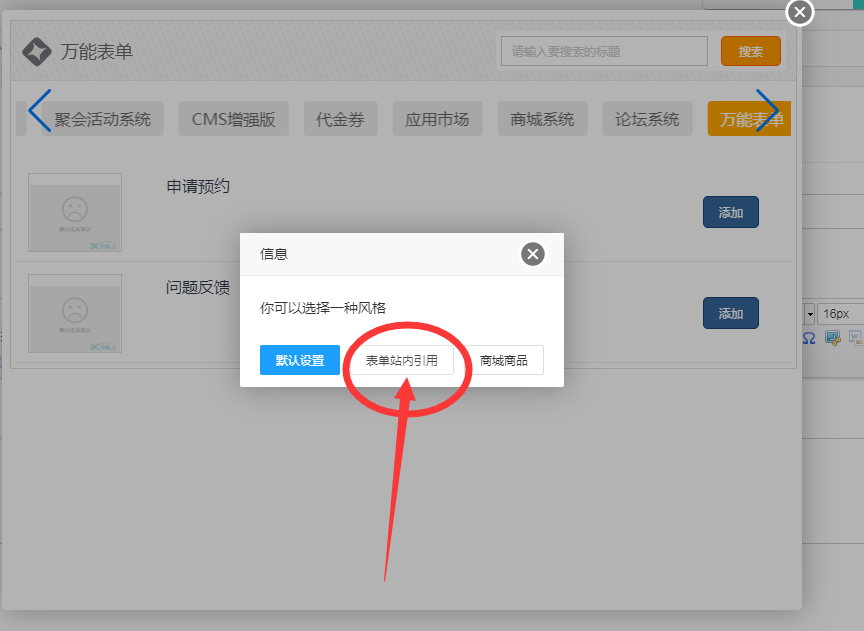864x631 pixels.
Task: Close the 信息 dialog
Action: pyautogui.click(x=533, y=254)
